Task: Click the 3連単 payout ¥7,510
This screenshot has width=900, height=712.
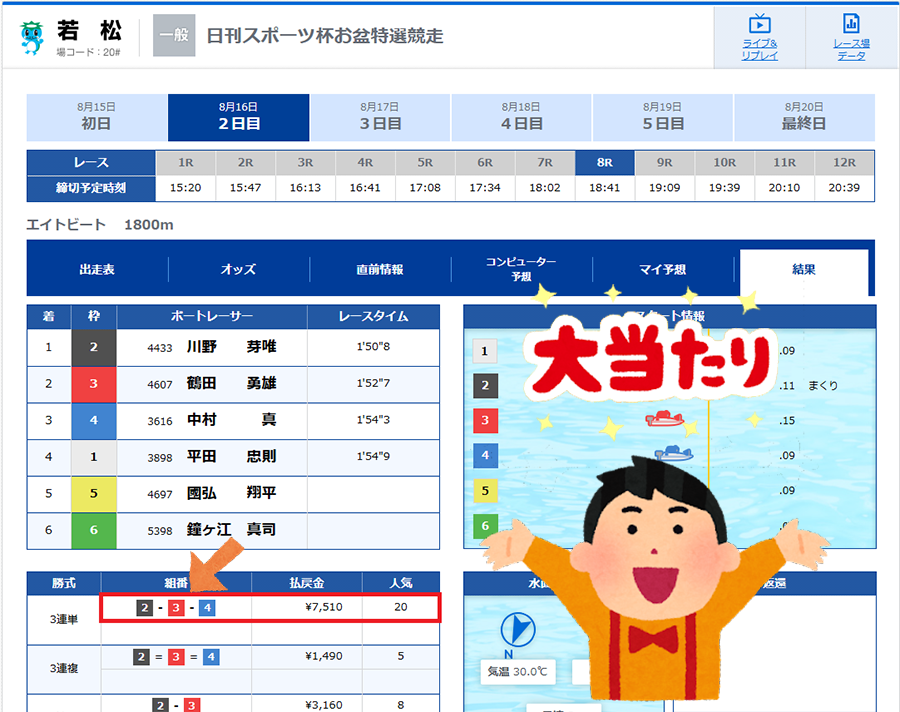Action: click(x=324, y=607)
